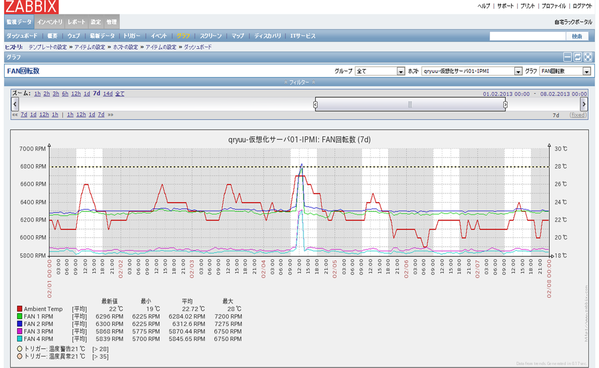Screen dimensions: 599x368
Task: Go to スクリーン submenu item
Action: pos(211,36)
